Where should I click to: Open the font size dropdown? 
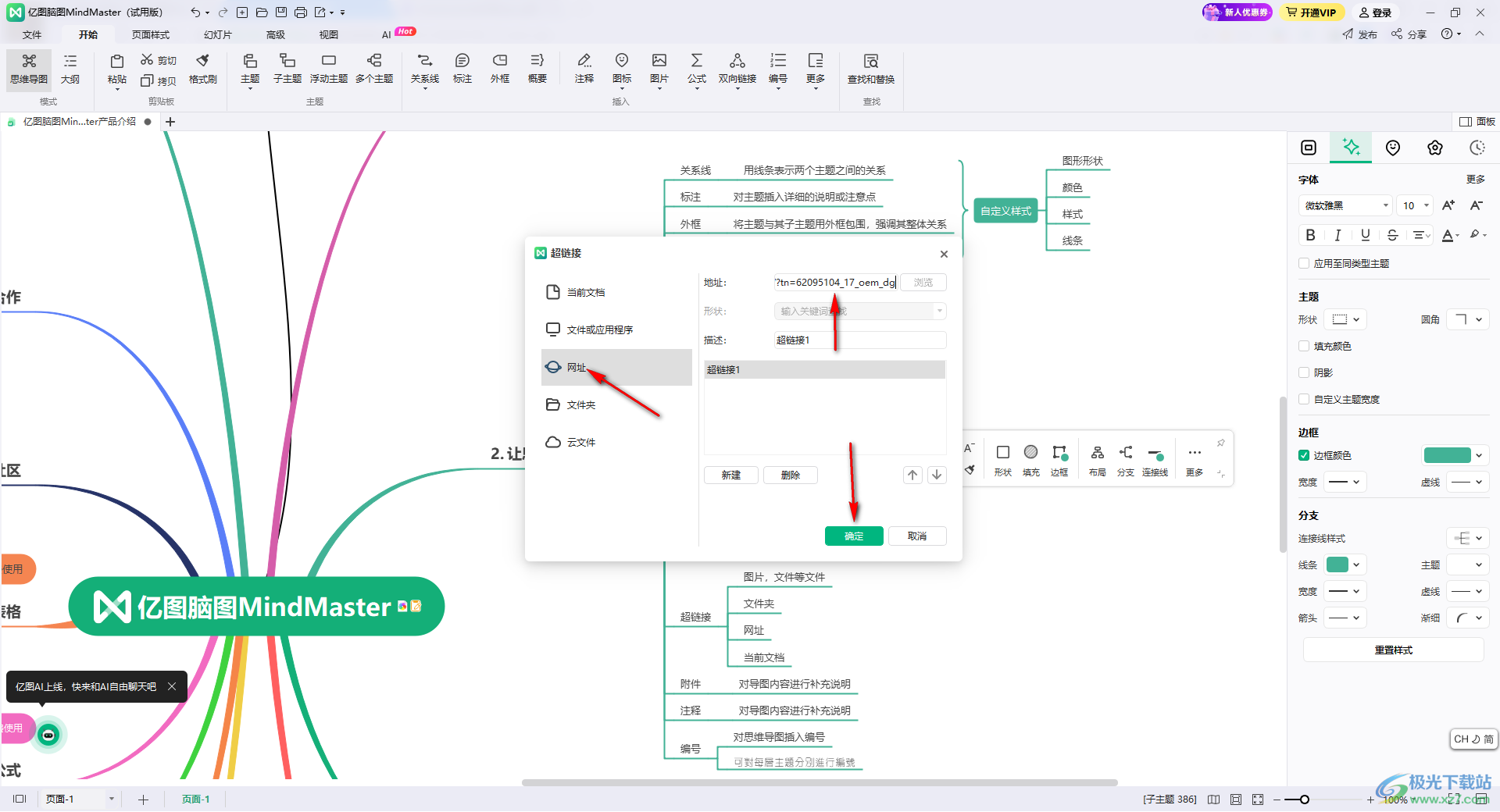coord(1416,205)
